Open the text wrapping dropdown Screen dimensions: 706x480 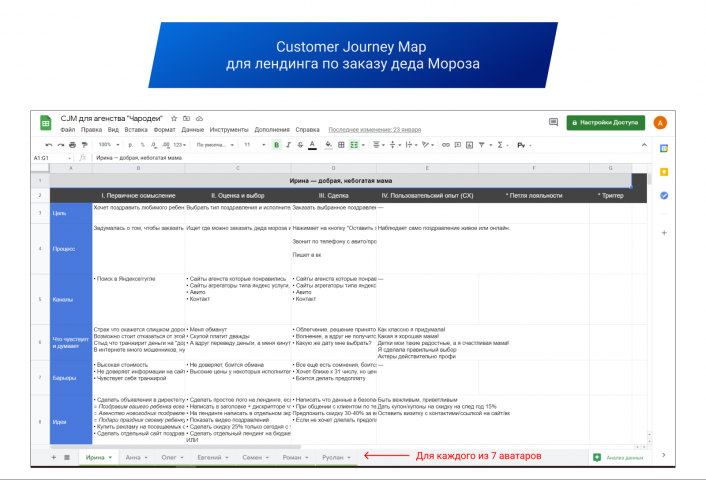[411, 145]
